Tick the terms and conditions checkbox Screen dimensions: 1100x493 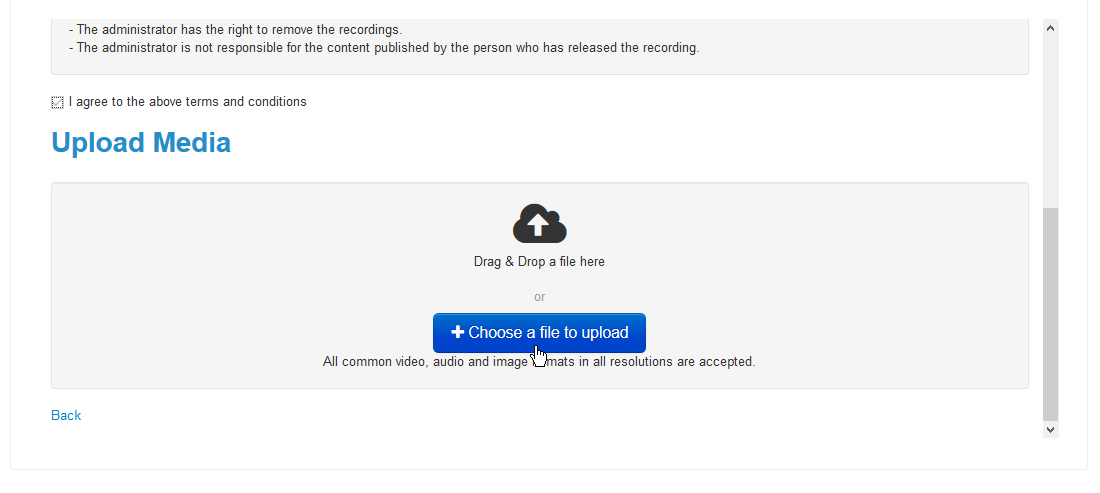point(58,102)
